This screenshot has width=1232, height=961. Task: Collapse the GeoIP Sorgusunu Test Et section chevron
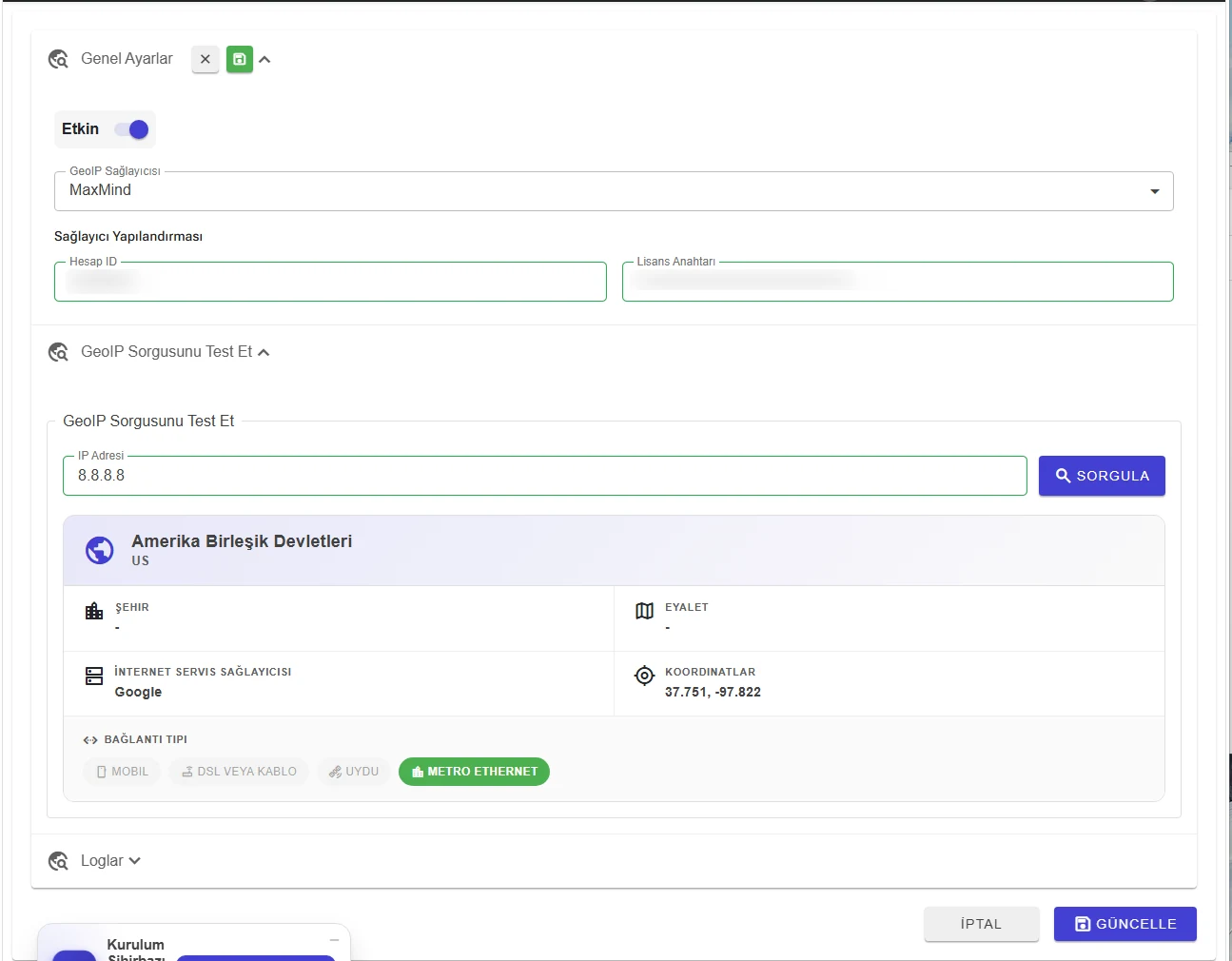click(x=264, y=352)
